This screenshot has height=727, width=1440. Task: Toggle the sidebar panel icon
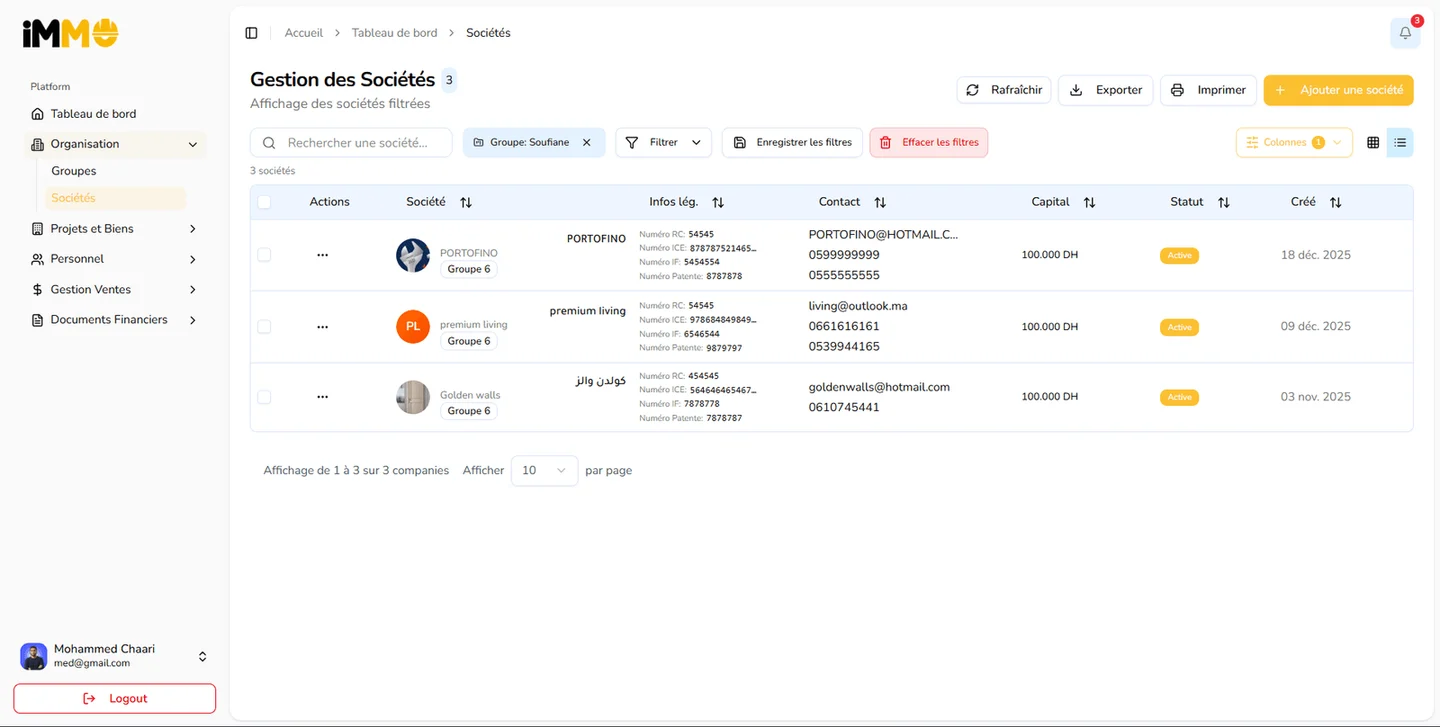tap(251, 33)
